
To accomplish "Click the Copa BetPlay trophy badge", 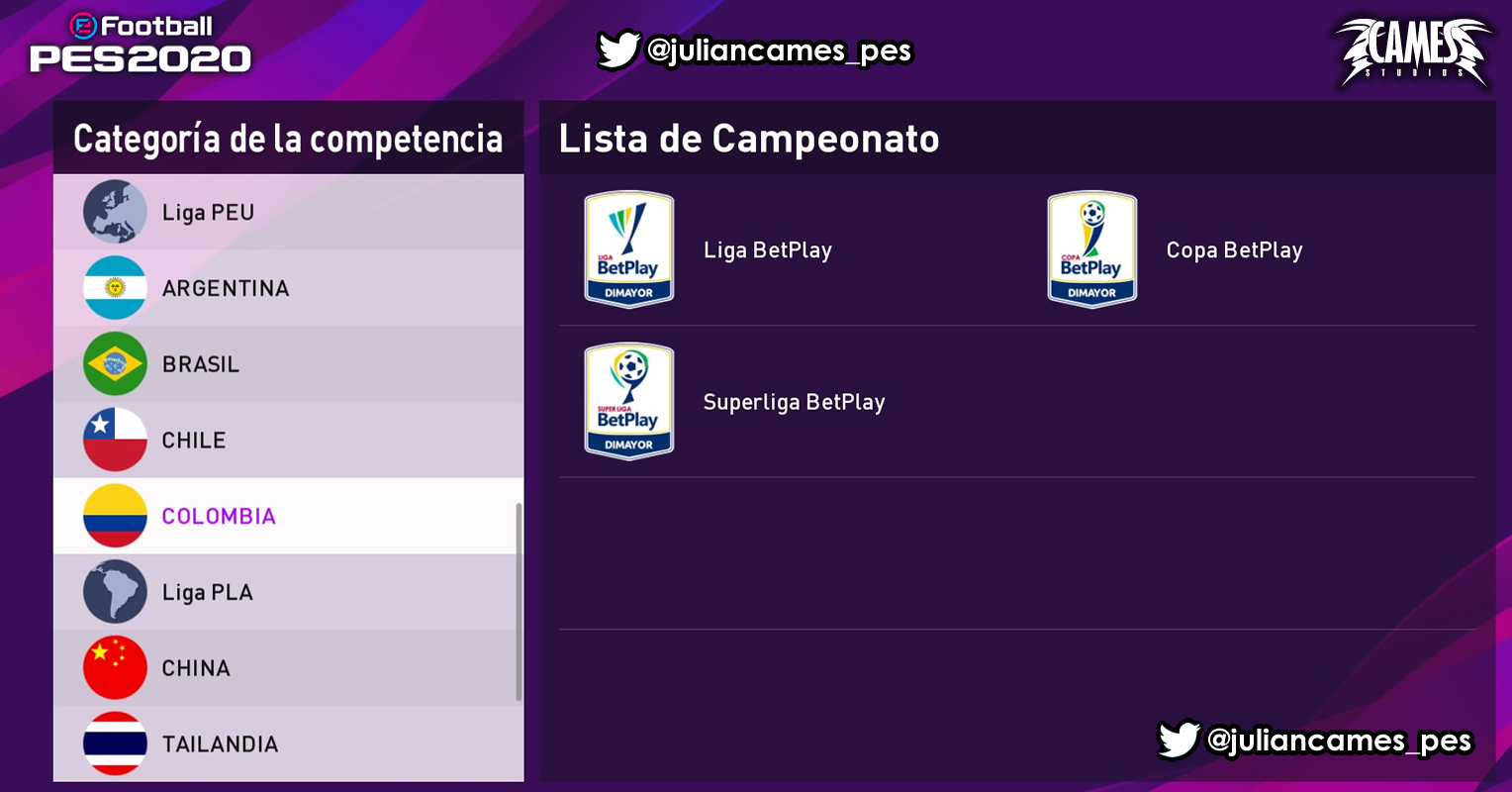I will pos(1092,249).
